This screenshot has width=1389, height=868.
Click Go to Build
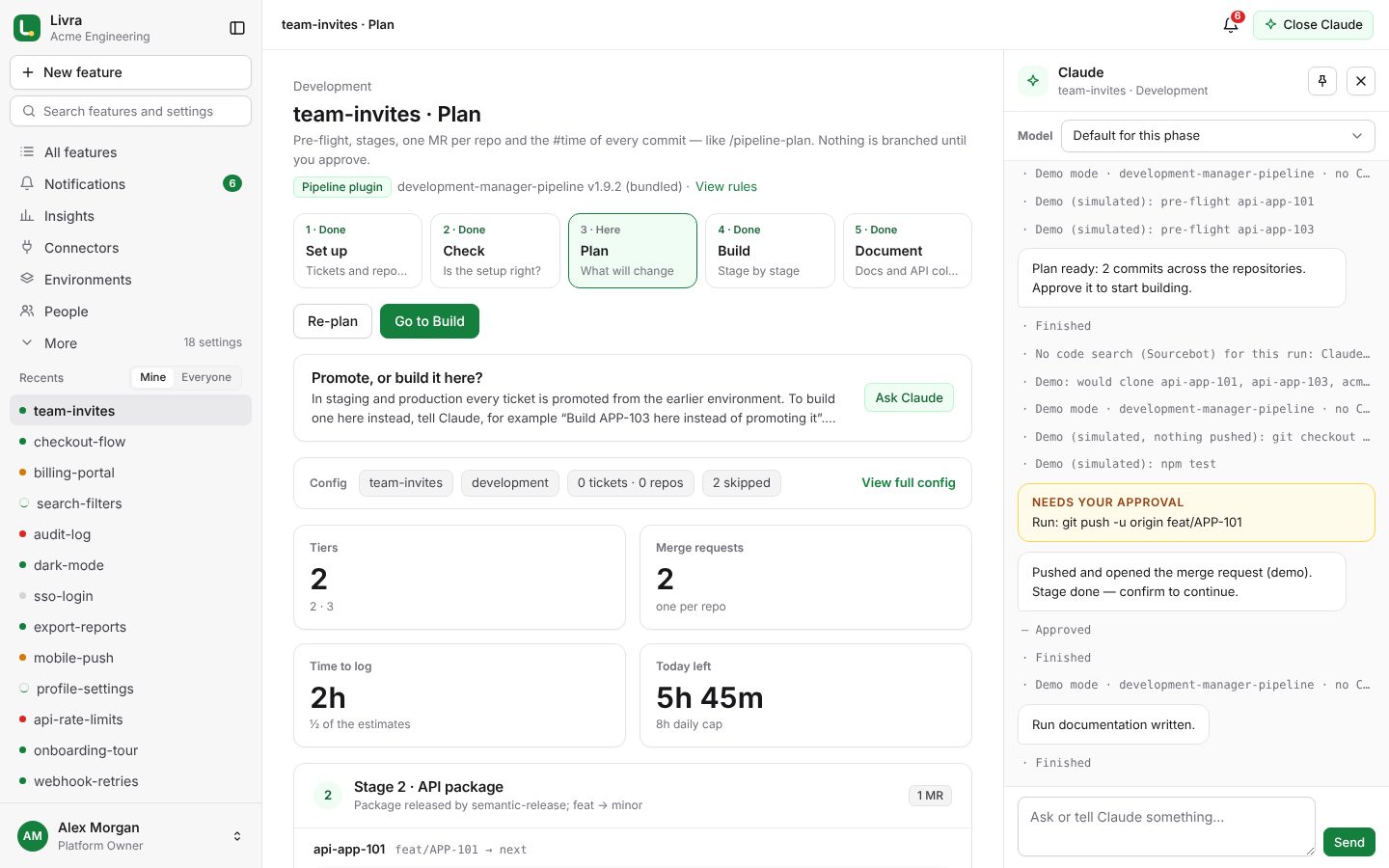(x=429, y=321)
